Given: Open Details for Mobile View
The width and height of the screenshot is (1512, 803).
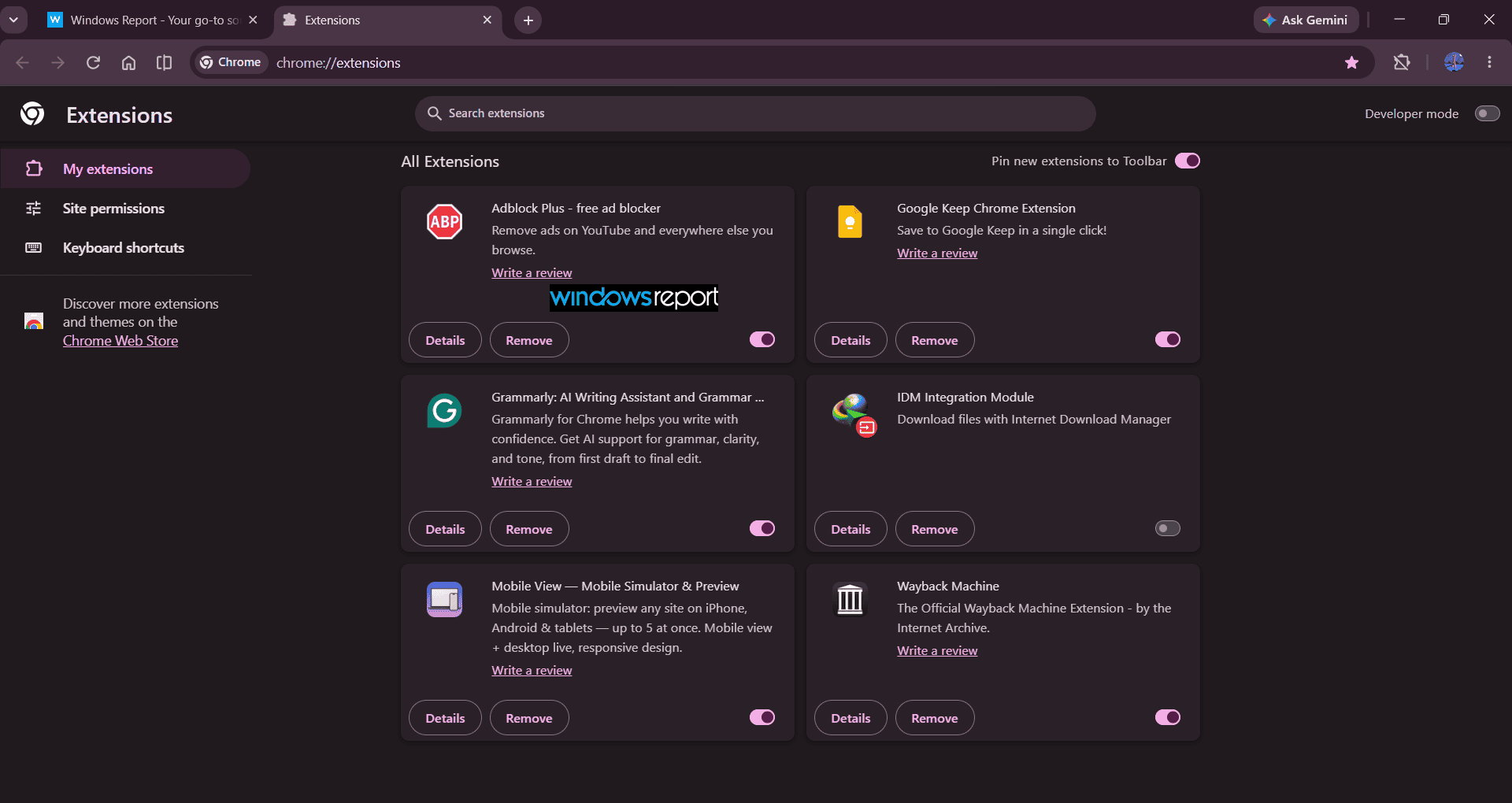Looking at the screenshot, I should click(445, 718).
